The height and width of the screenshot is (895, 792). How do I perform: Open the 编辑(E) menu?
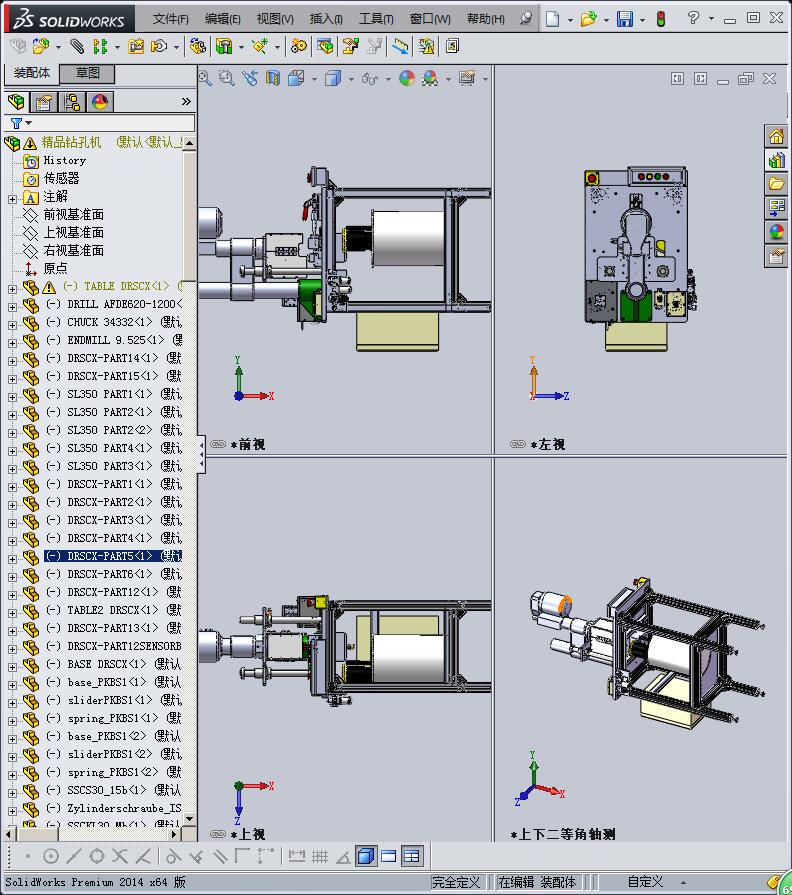[x=223, y=19]
